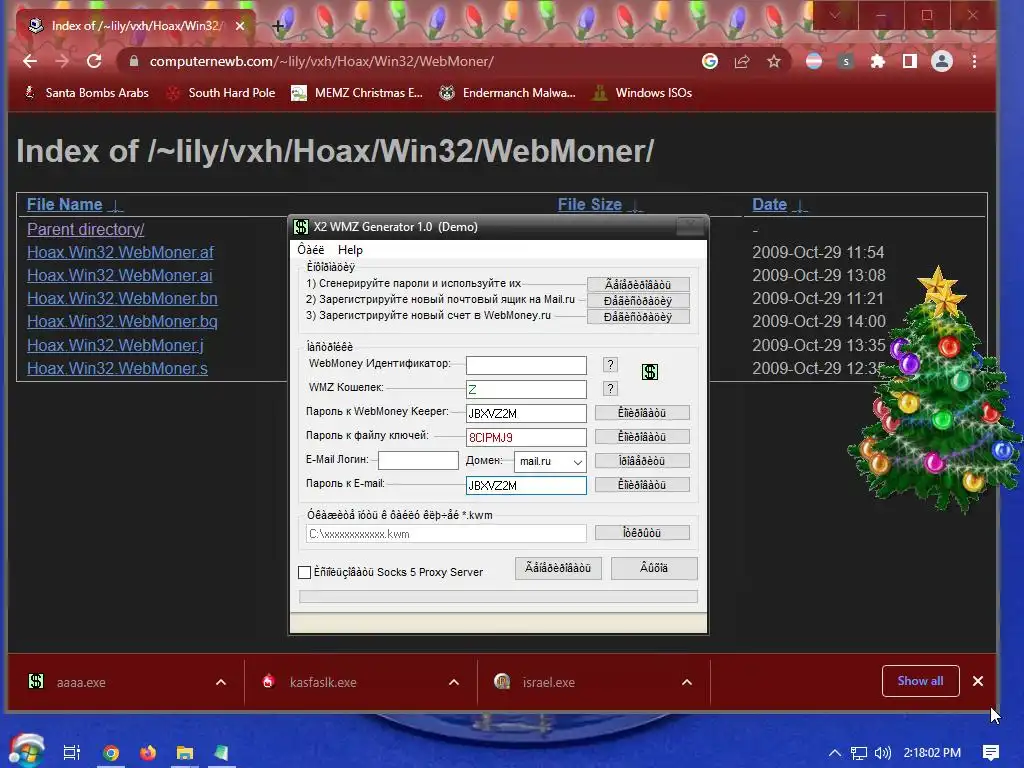Bookmark this page with the star
Image resolution: width=1024 pixels, height=768 pixels.
point(774,61)
